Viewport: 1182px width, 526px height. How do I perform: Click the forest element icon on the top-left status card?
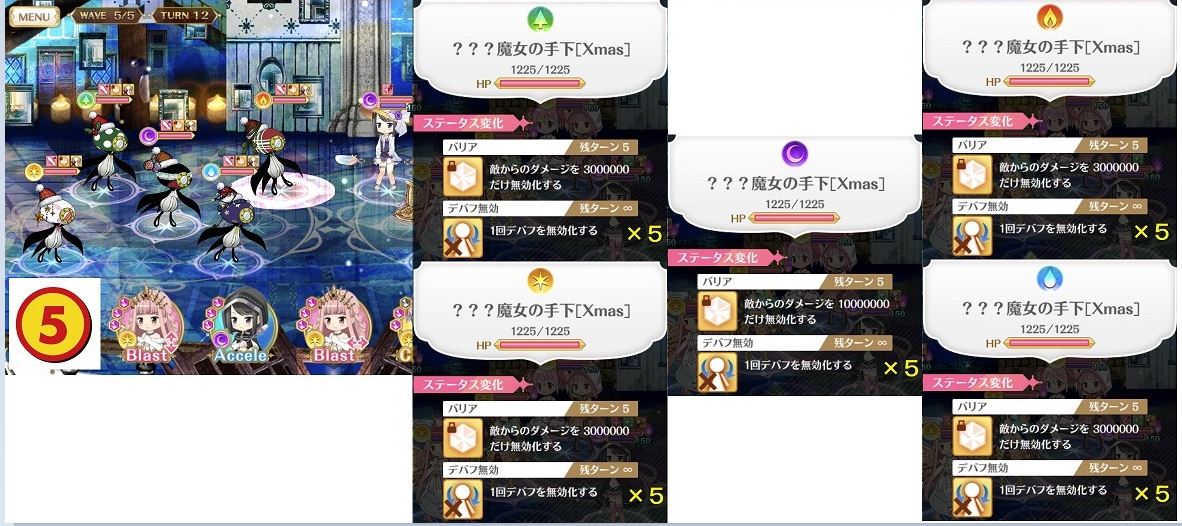pos(540,21)
